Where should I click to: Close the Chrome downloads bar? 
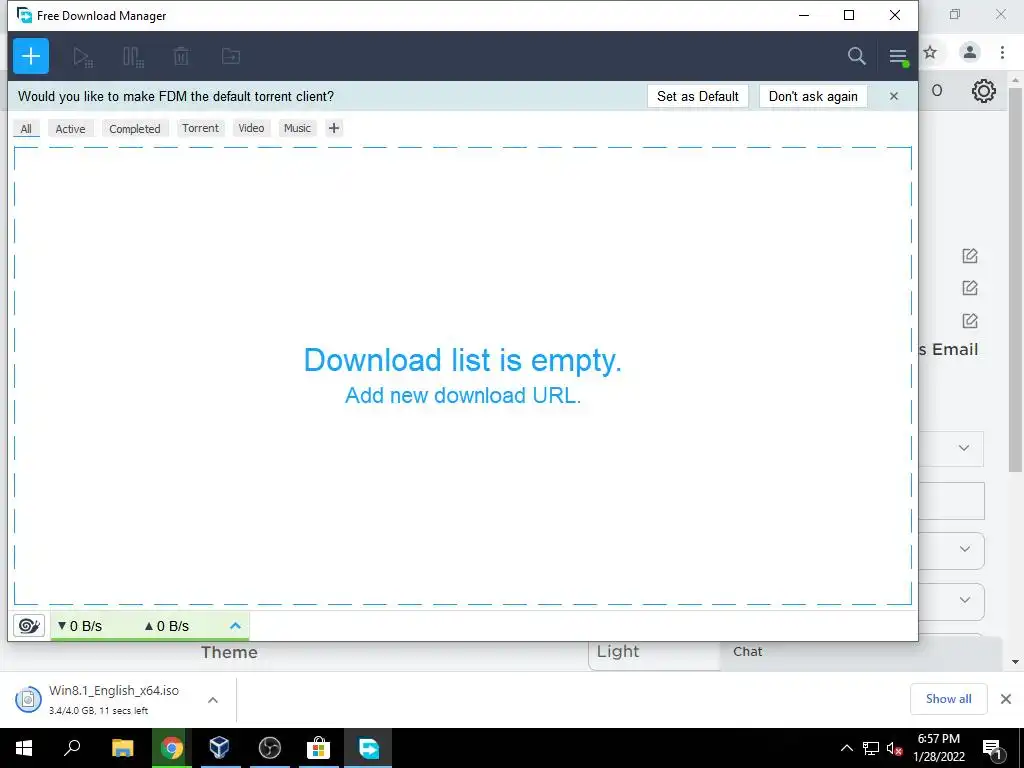click(x=1006, y=699)
